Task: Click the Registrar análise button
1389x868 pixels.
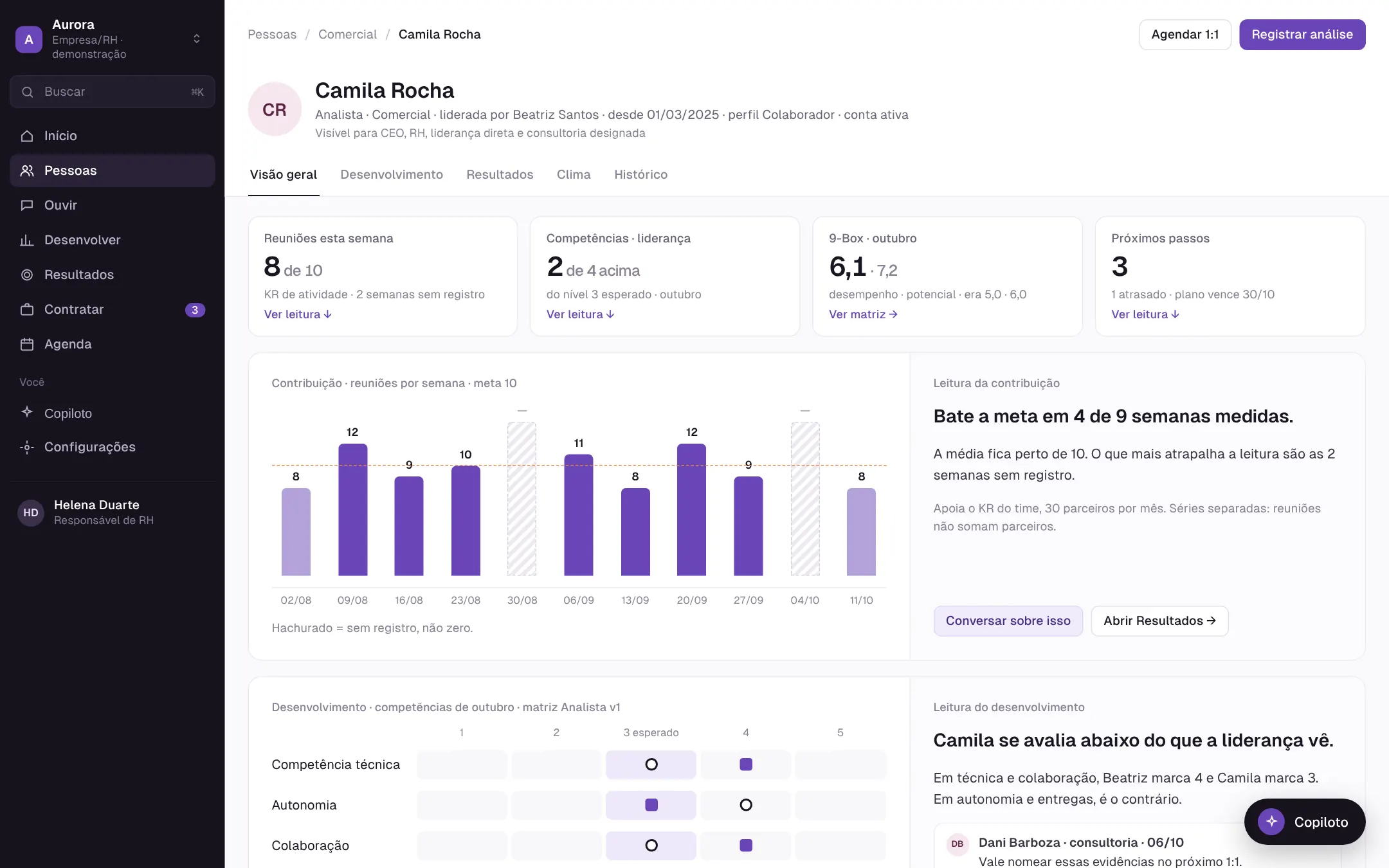Action: [x=1302, y=34]
